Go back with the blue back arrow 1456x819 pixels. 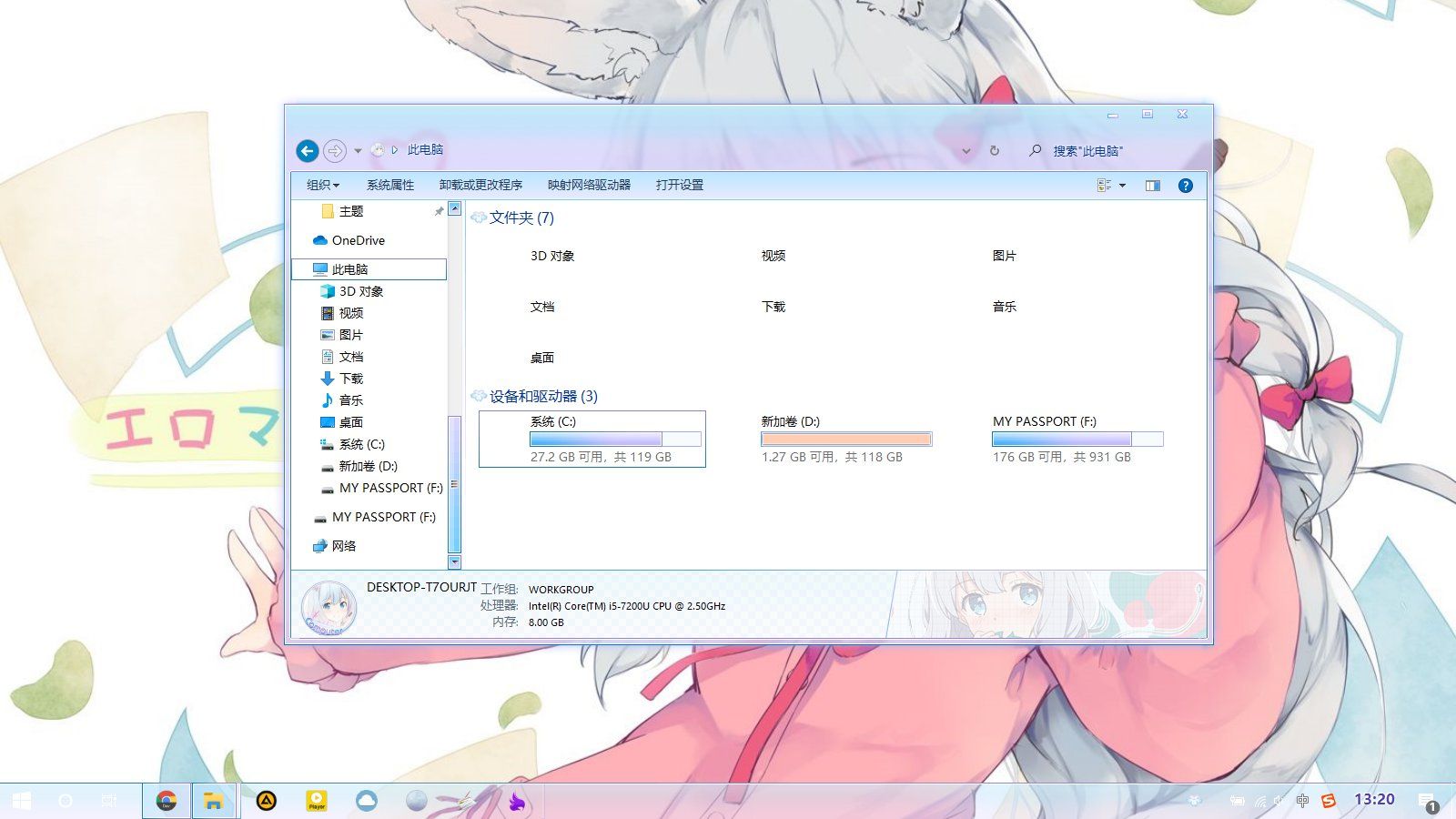pyautogui.click(x=308, y=151)
